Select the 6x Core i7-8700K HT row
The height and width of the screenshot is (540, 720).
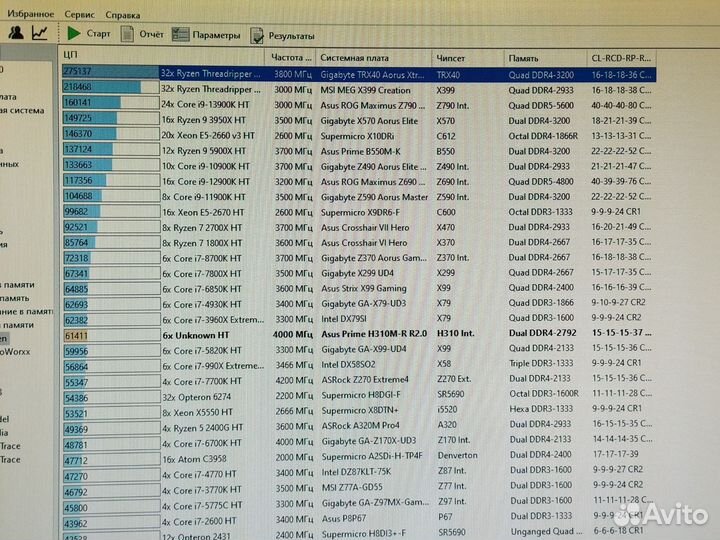[x=359, y=258]
